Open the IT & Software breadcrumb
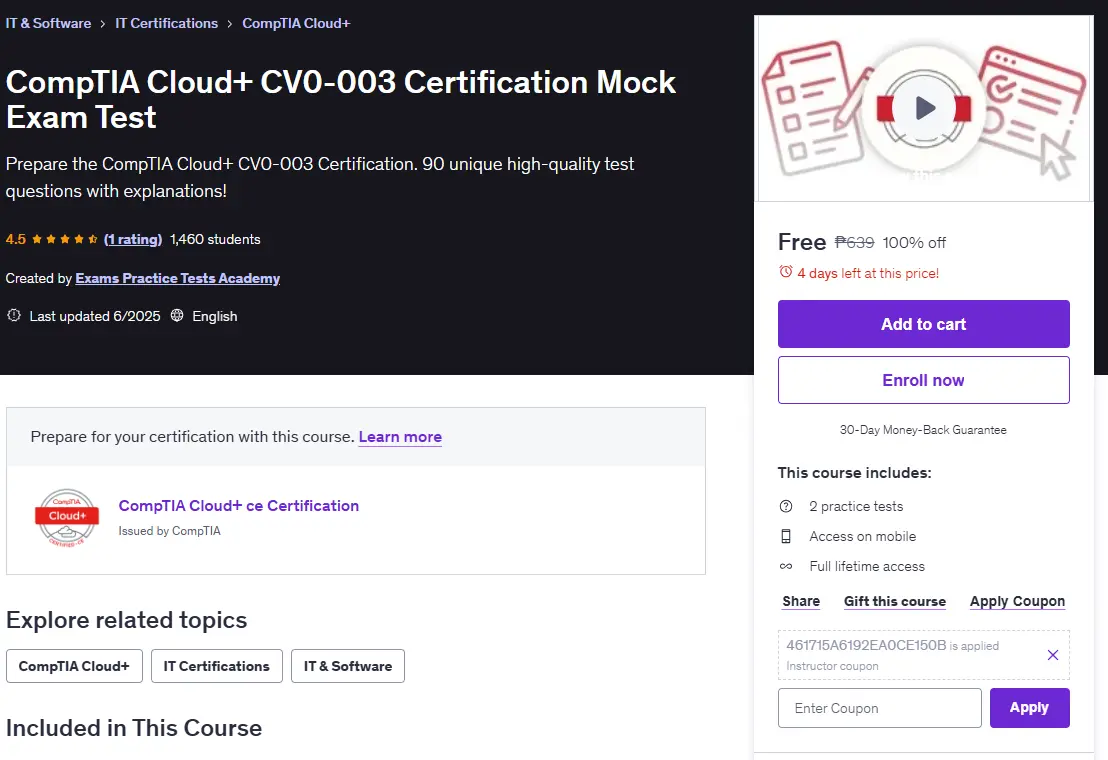This screenshot has width=1108, height=760. point(48,23)
